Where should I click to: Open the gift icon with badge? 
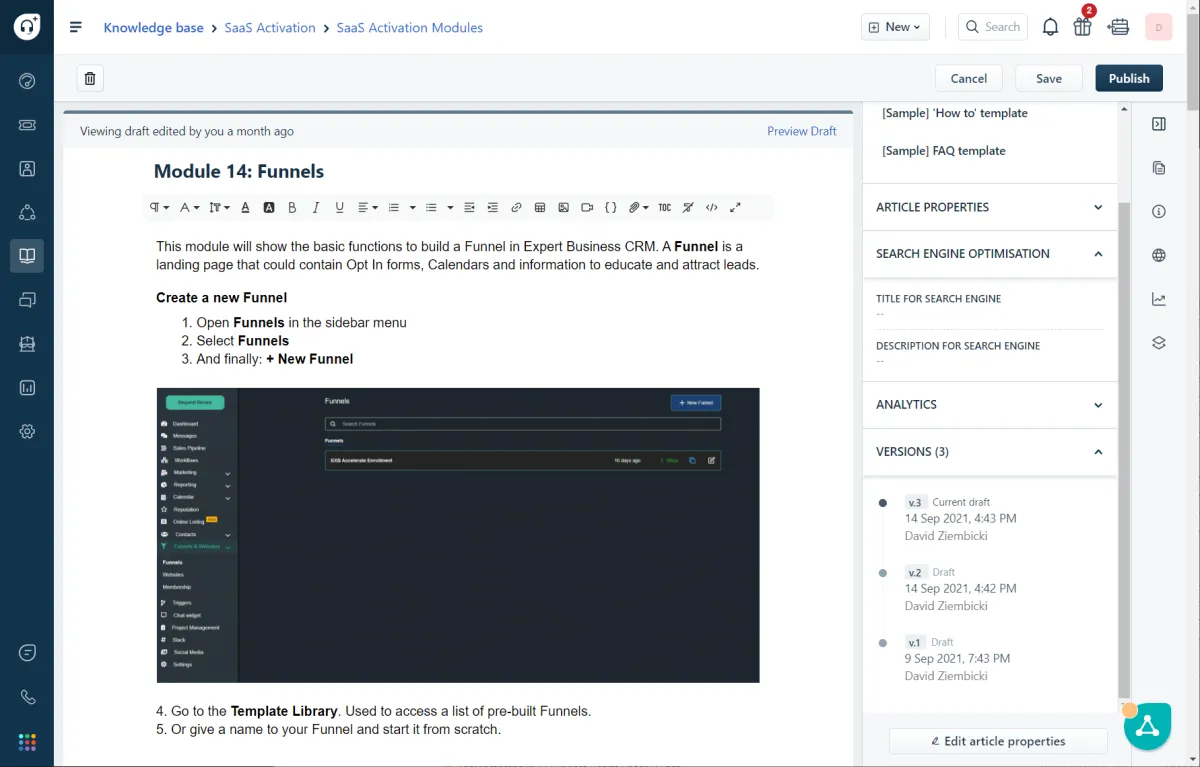[x=1083, y=26]
